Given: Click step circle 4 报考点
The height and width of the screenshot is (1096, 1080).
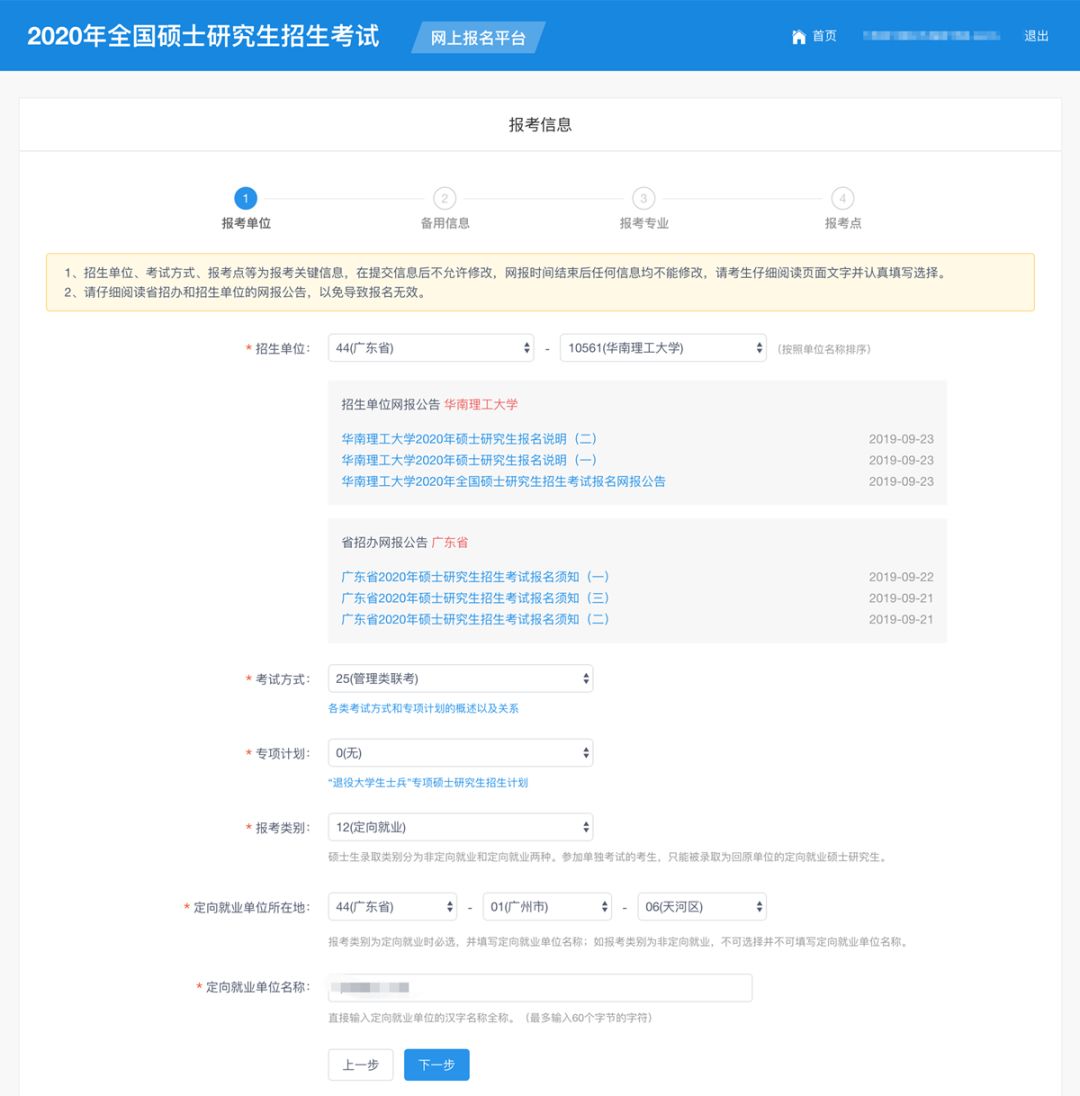Looking at the screenshot, I should coord(843,197).
